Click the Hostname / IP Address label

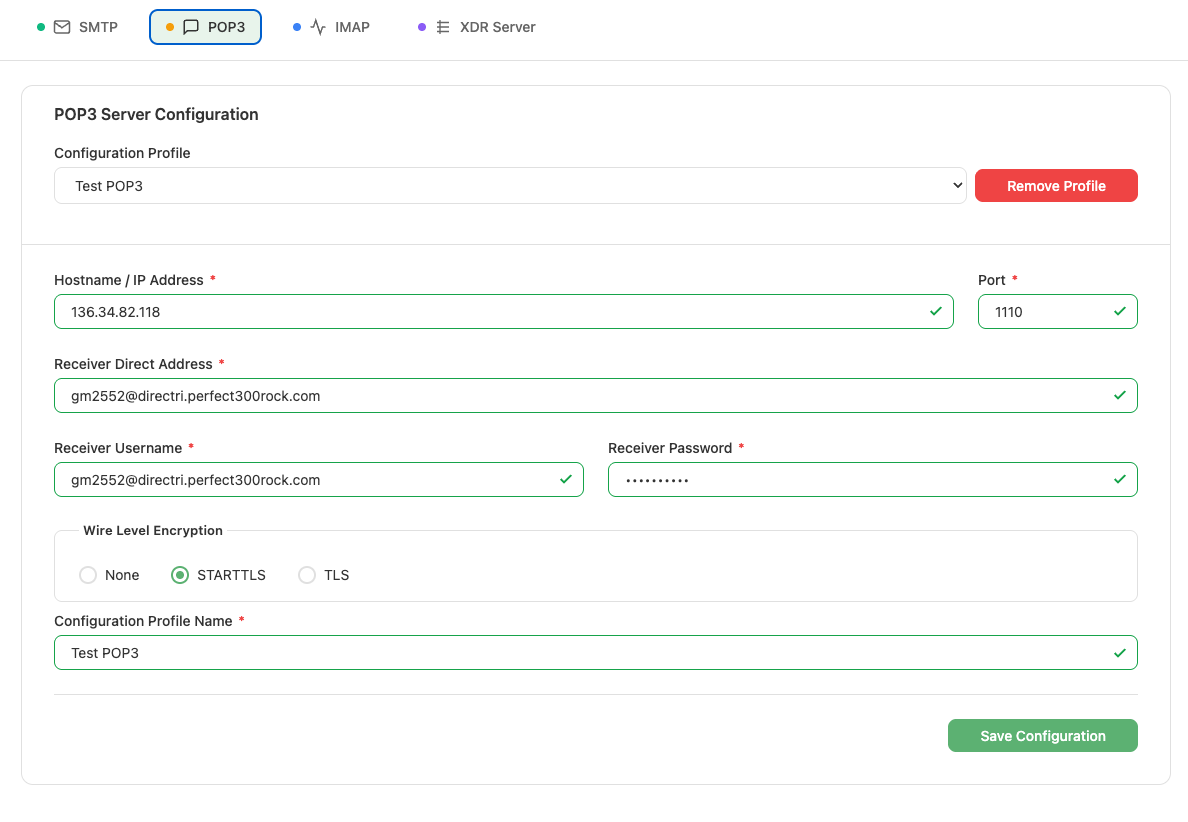pyautogui.click(x=129, y=280)
